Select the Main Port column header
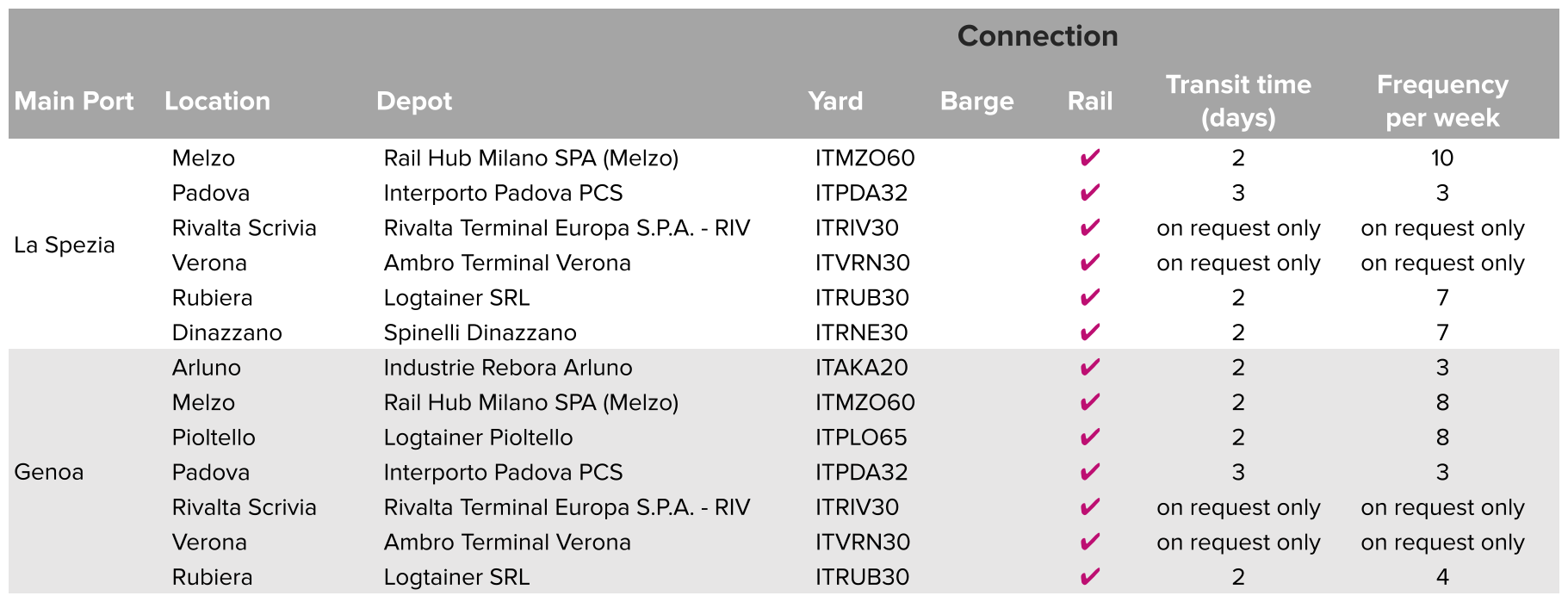This screenshot has height=602, width=1568. [74, 101]
